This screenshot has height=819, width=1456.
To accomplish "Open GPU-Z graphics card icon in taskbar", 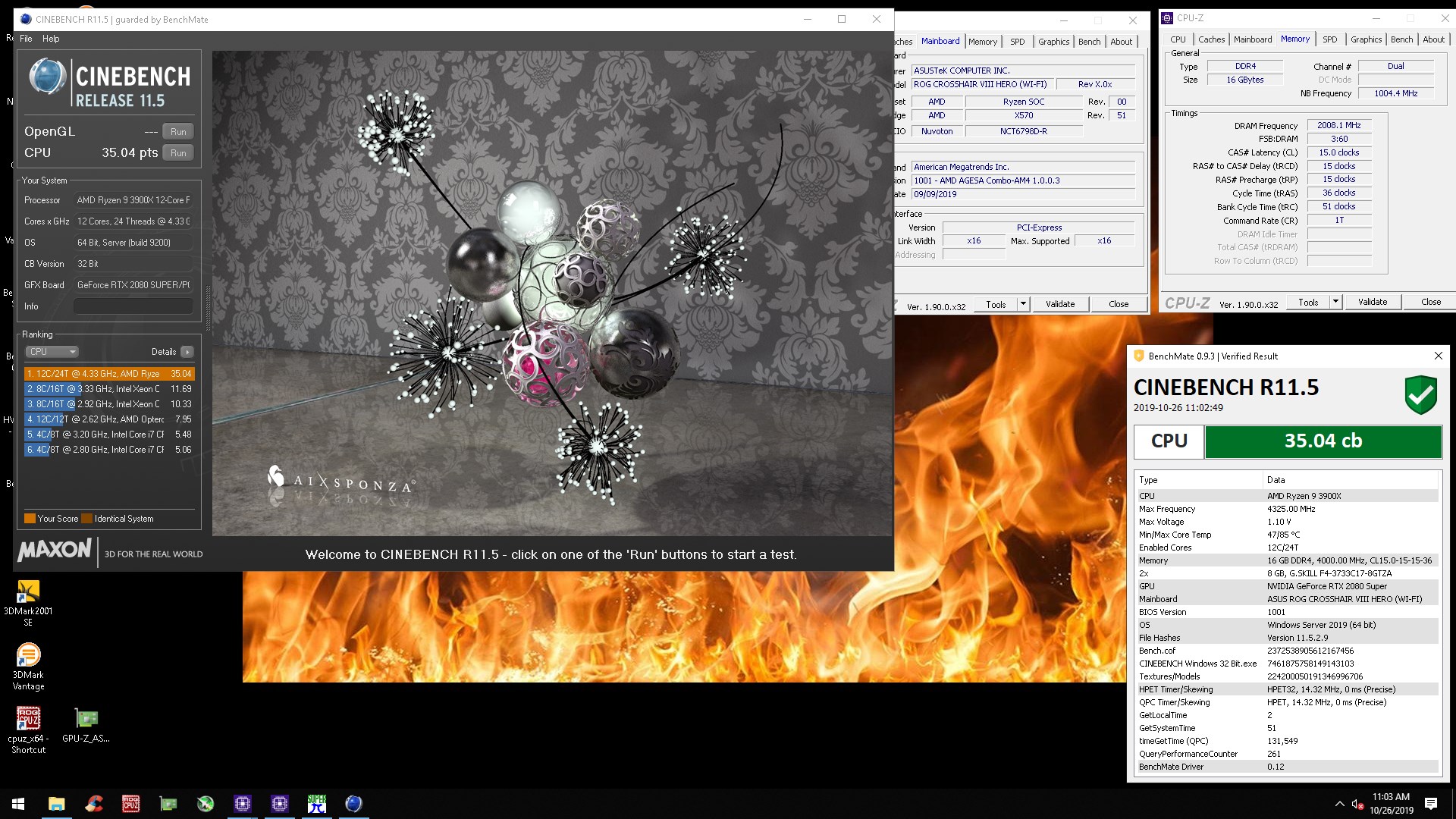I will (168, 804).
